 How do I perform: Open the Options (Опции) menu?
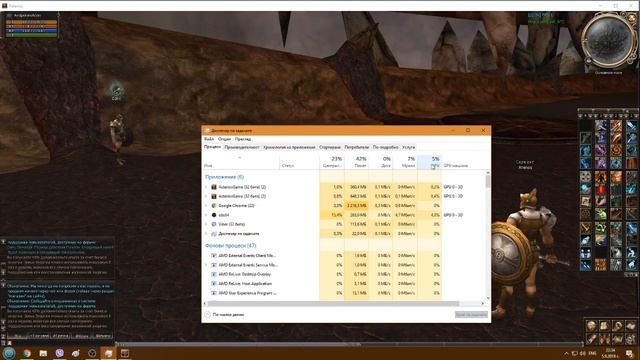pyautogui.click(x=224, y=139)
